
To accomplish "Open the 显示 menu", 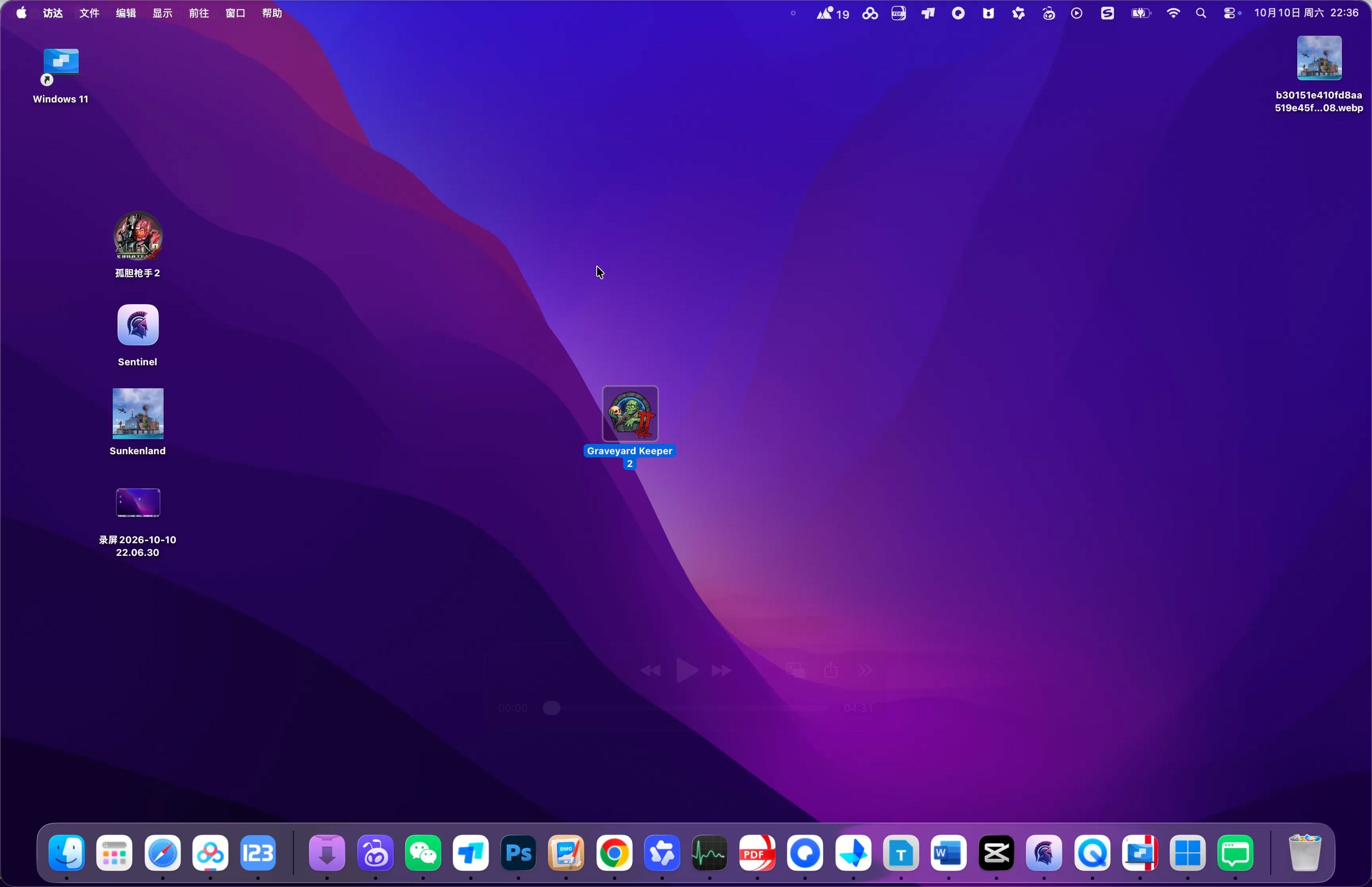I will pyautogui.click(x=162, y=13).
